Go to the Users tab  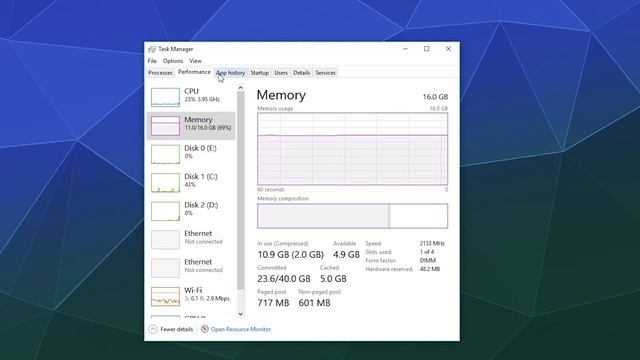coord(281,73)
